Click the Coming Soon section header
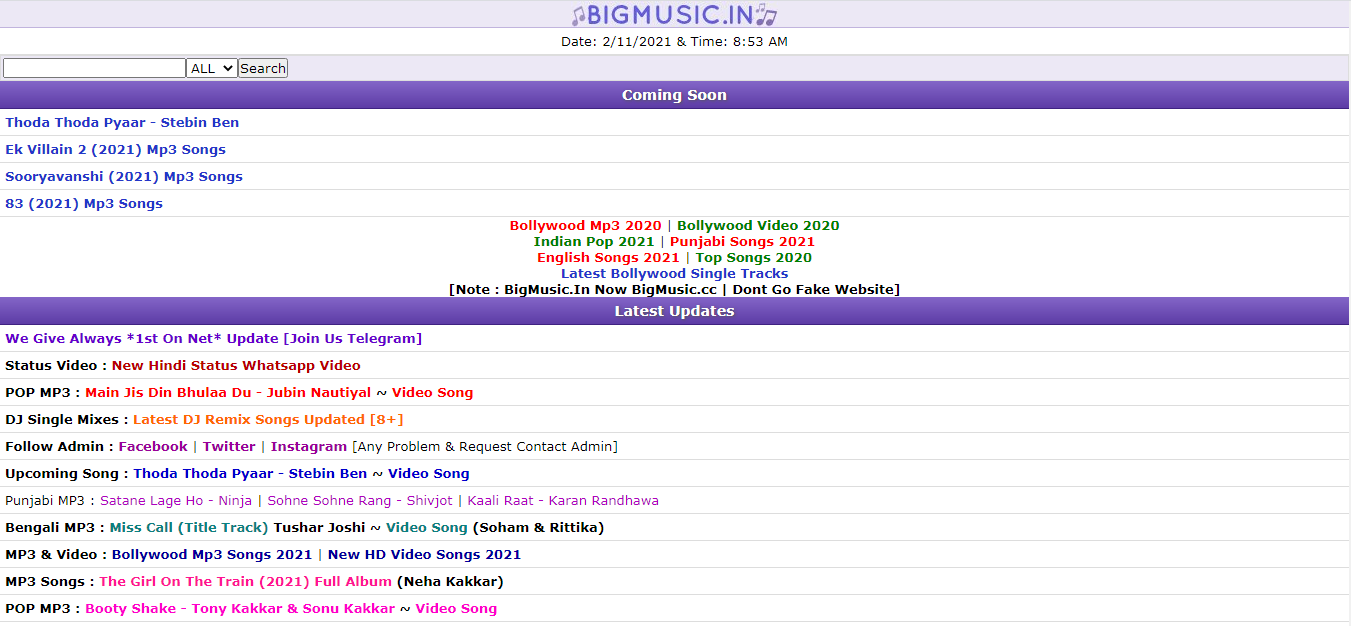1351x626 pixels. [x=674, y=95]
